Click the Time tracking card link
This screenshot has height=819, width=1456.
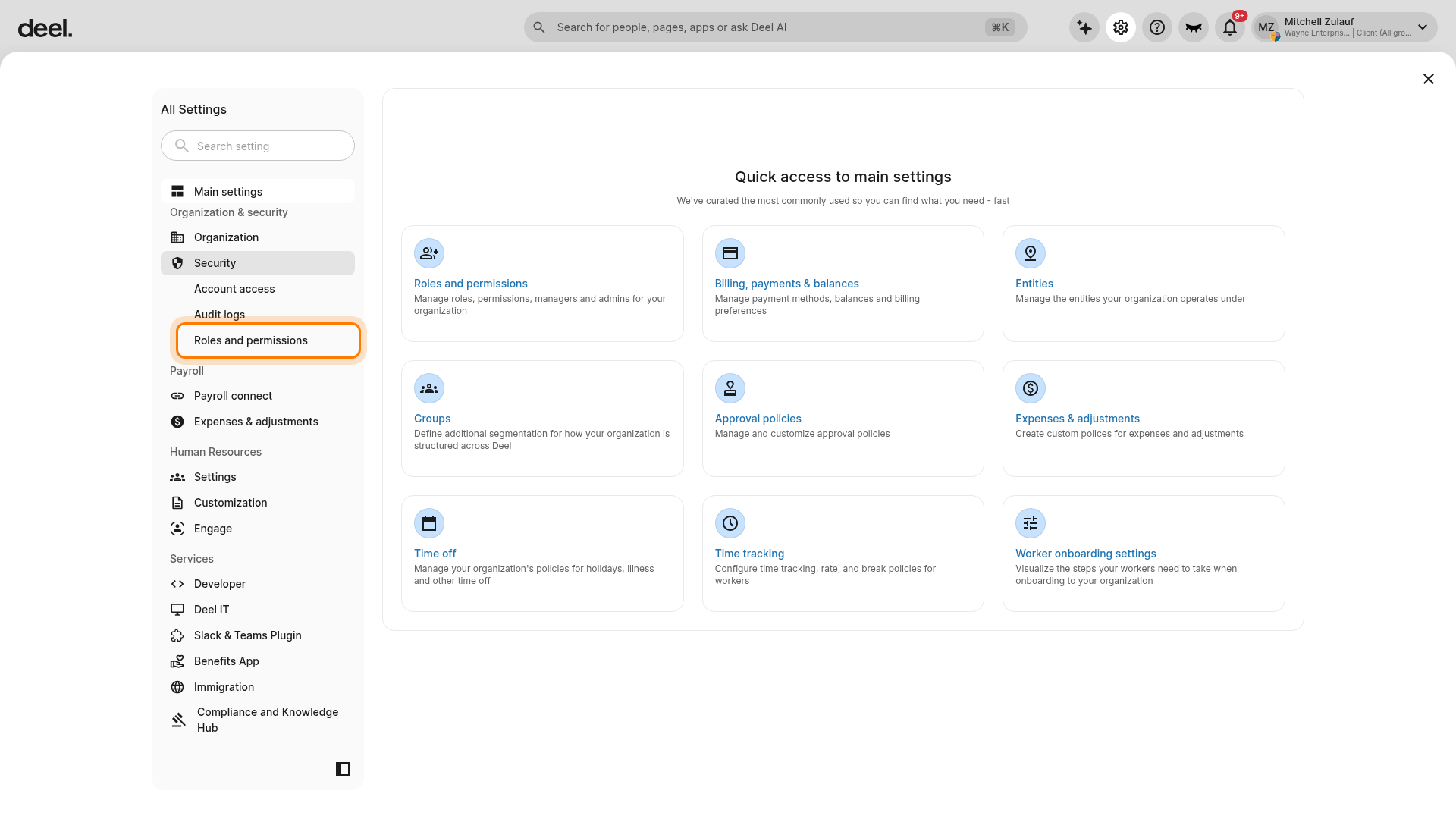(749, 554)
